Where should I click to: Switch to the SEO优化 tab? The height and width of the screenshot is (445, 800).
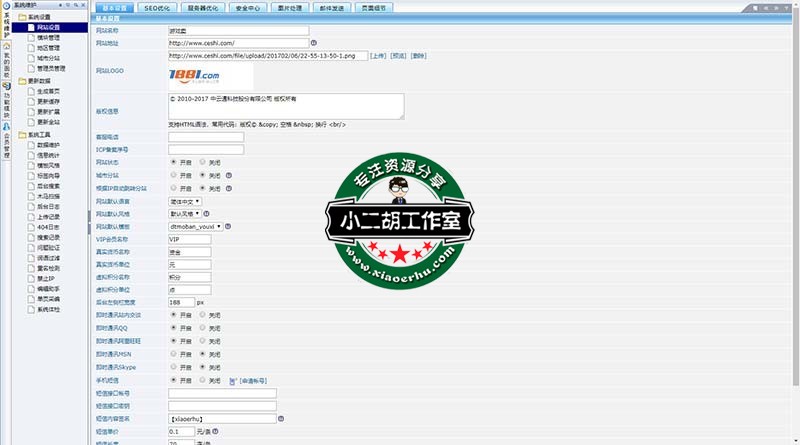pos(158,7)
